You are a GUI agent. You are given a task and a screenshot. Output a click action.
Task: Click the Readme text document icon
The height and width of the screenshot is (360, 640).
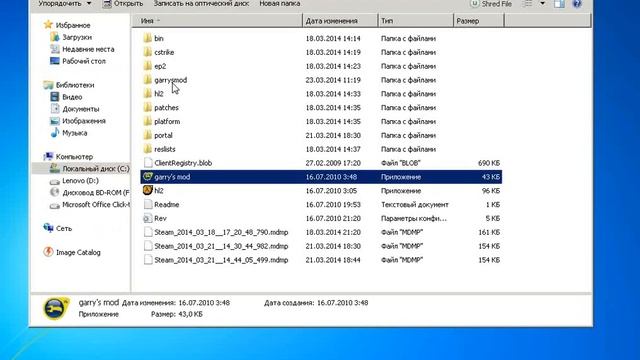148,204
